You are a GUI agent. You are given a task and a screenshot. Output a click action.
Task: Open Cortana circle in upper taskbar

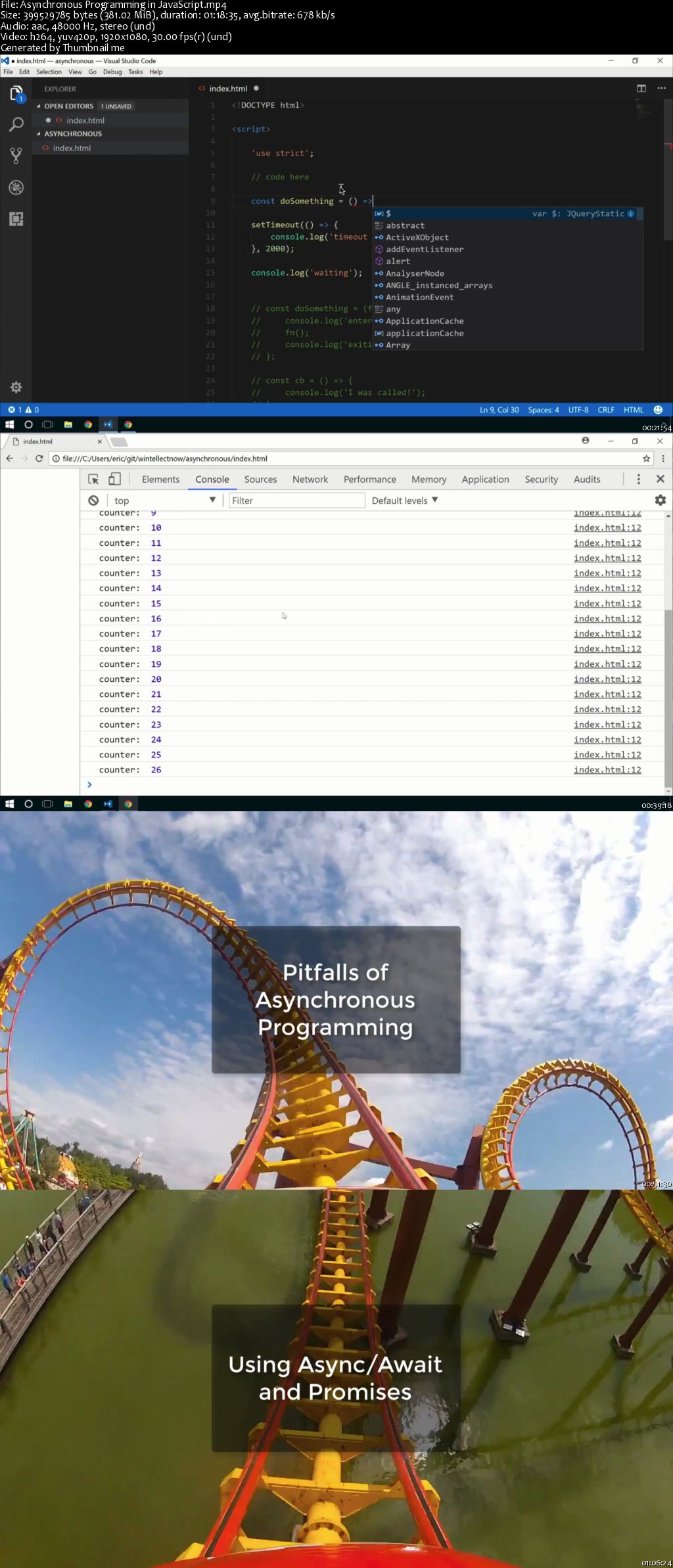(x=28, y=424)
